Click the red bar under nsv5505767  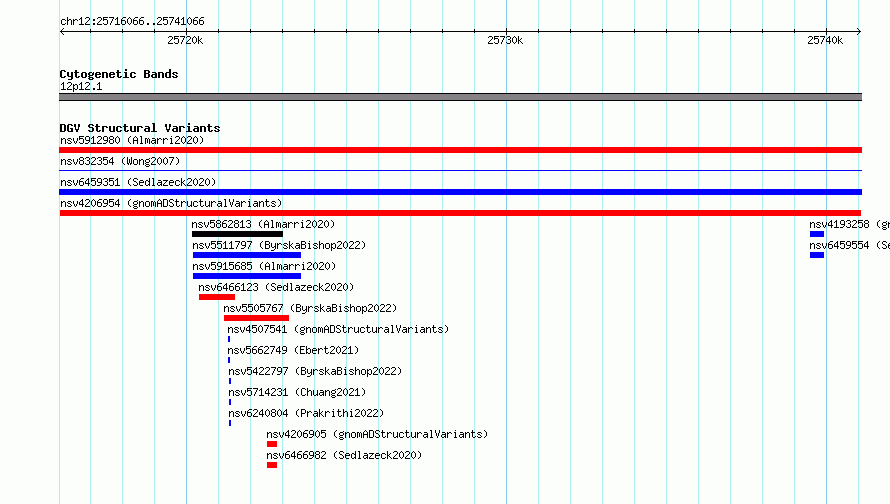pyautogui.click(x=257, y=318)
